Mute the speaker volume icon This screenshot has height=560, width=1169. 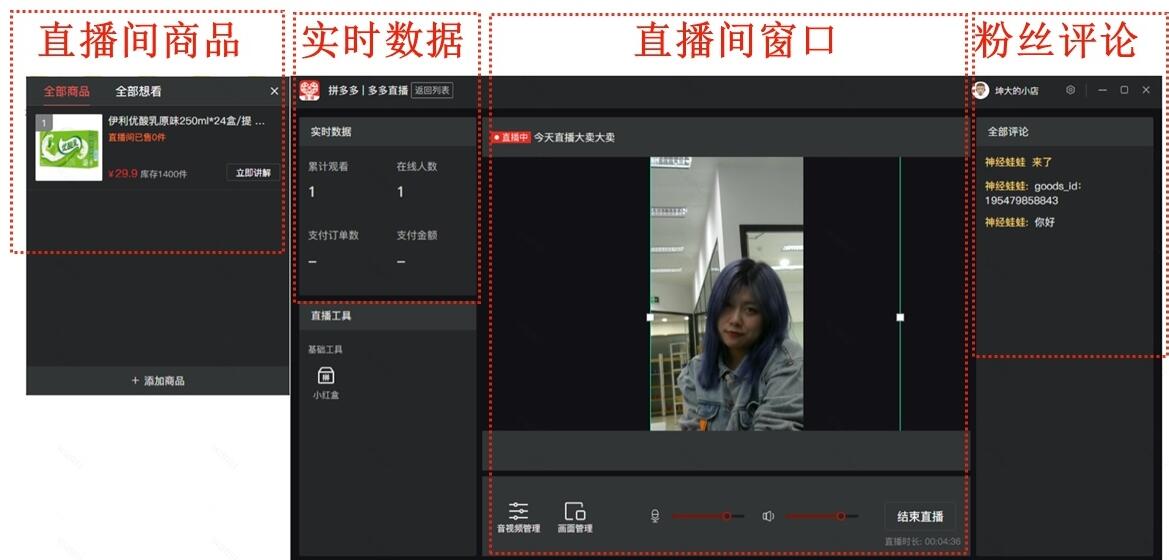[768, 516]
